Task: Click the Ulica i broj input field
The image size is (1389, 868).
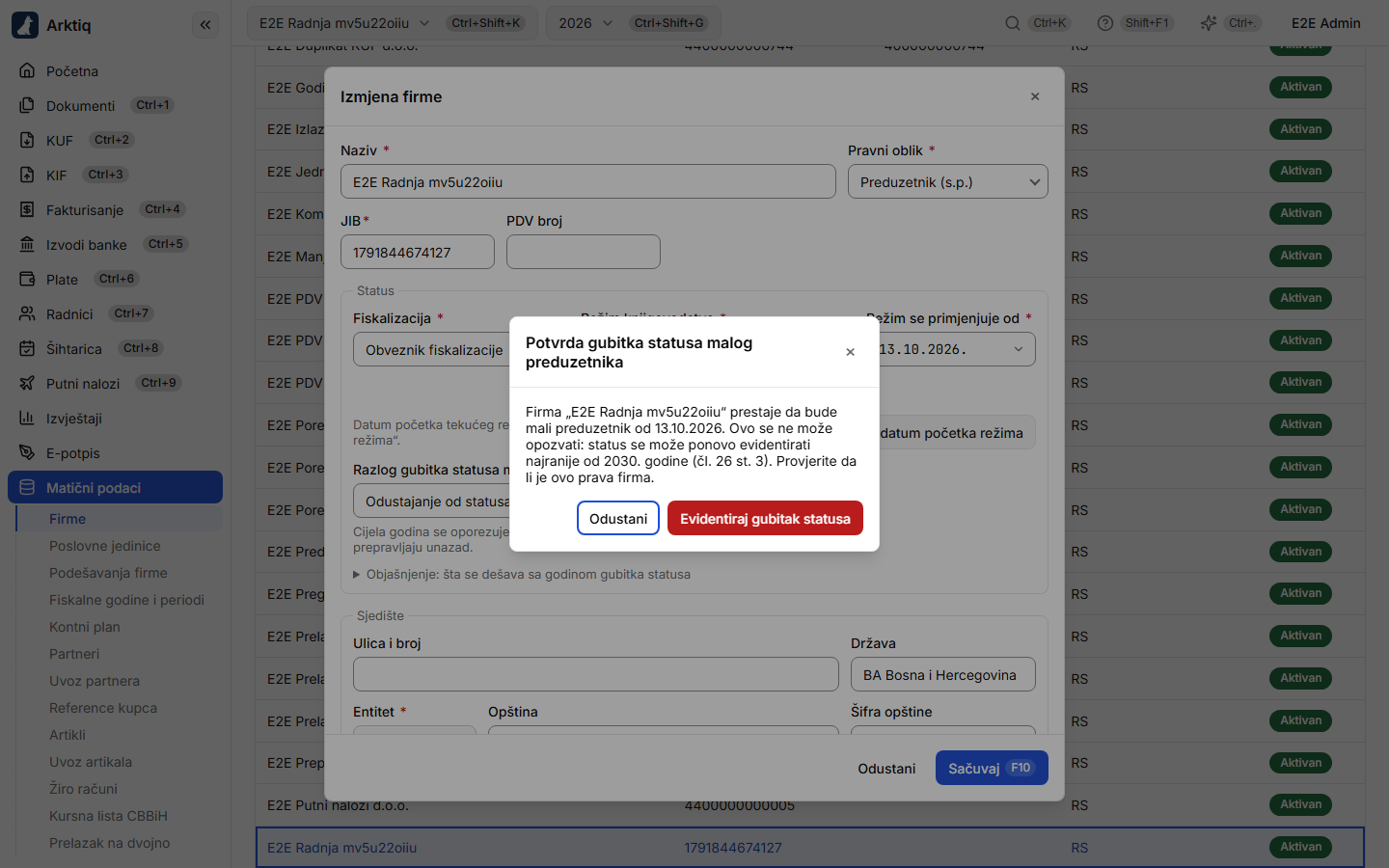Action: (x=596, y=675)
